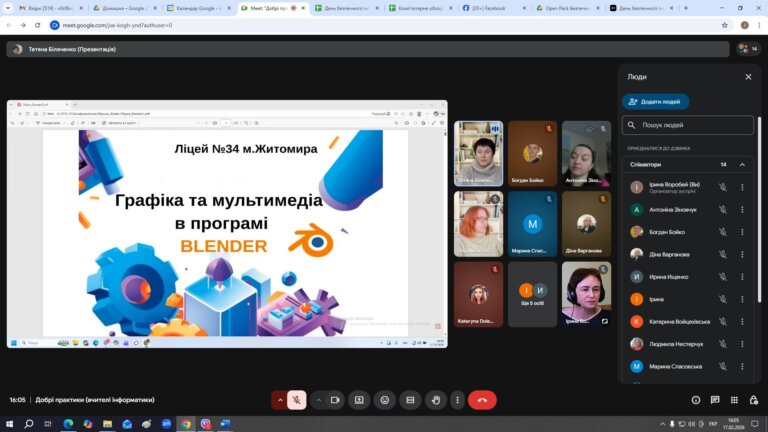Open options menu for Ирина Ищенко
The height and width of the screenshot is (432, 768).
(x=742, y=277)
